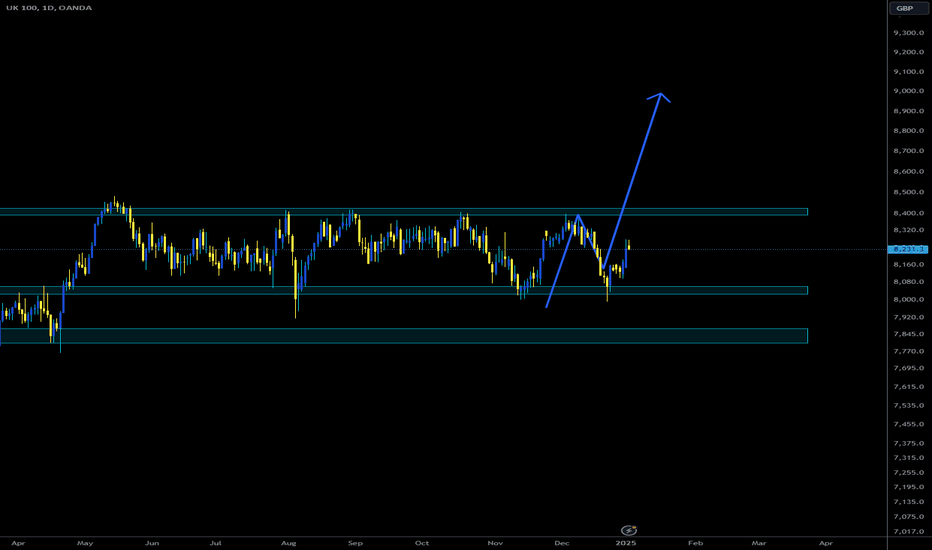Click the 8,080.0 price axis label
Screen dimensions: 932x550
pos(908,282)
